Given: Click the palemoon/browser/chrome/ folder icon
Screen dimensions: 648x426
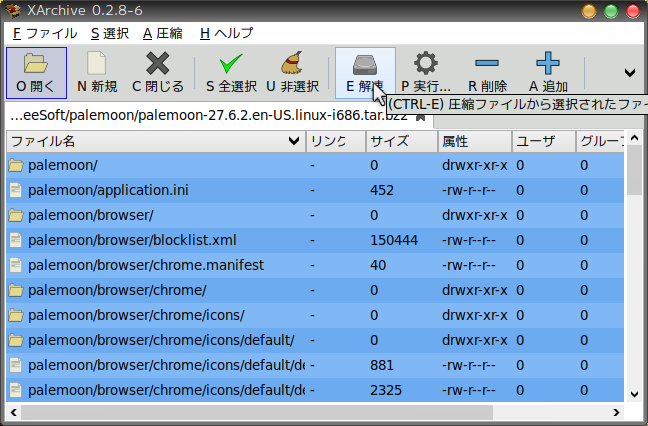Looking at the screenshot, I should [x=16, y=290].
